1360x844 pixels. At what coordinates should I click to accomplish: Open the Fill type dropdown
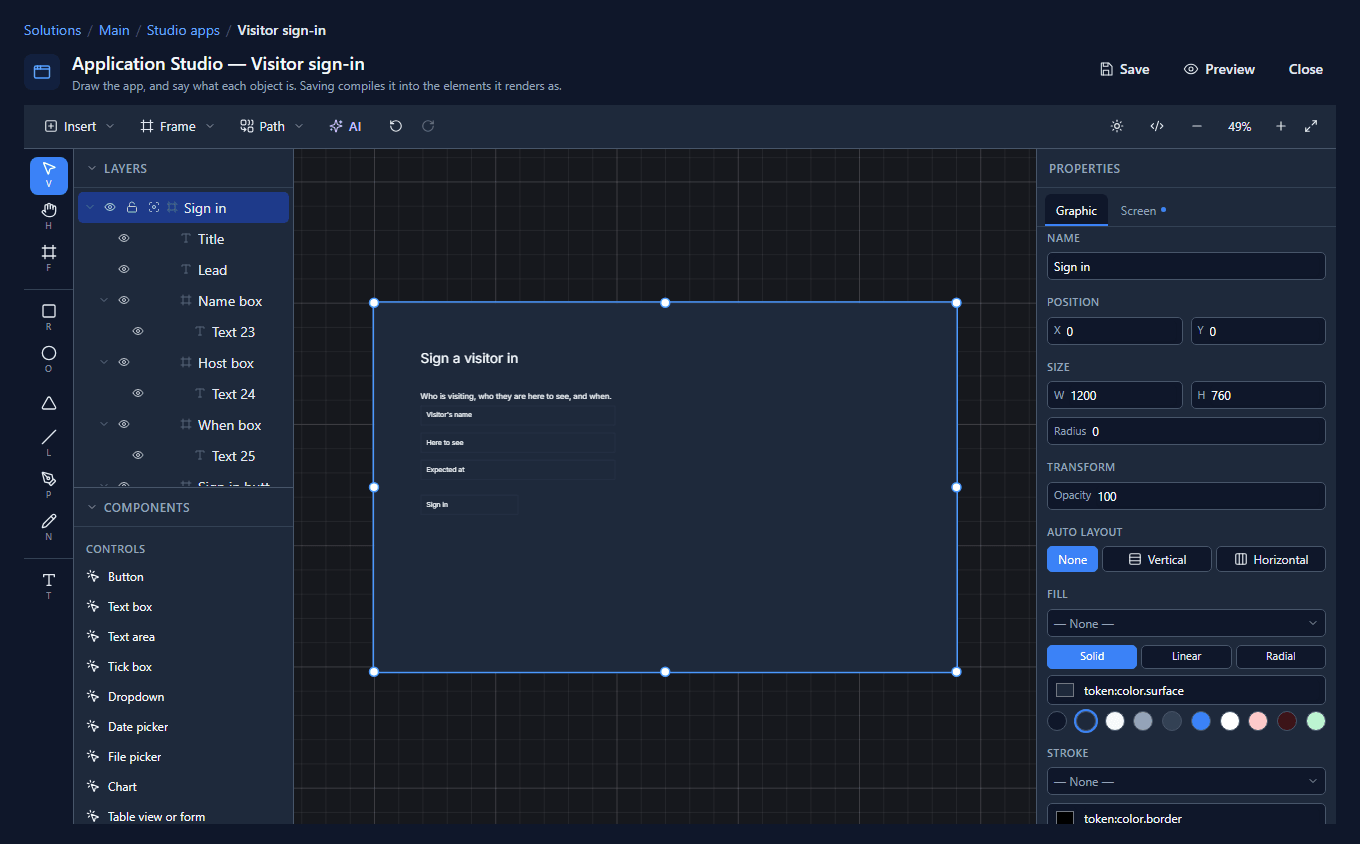(x=1186, y=623)
